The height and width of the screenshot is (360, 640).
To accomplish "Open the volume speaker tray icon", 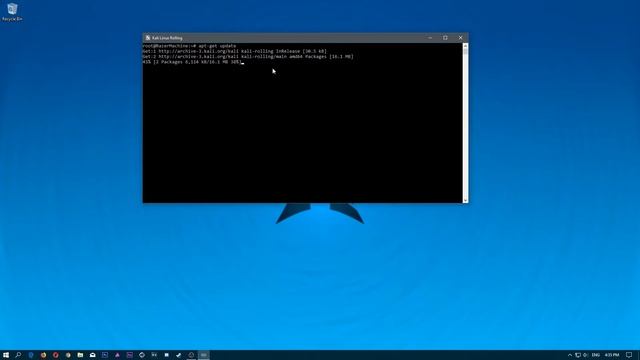I will [x=585, y=355].
